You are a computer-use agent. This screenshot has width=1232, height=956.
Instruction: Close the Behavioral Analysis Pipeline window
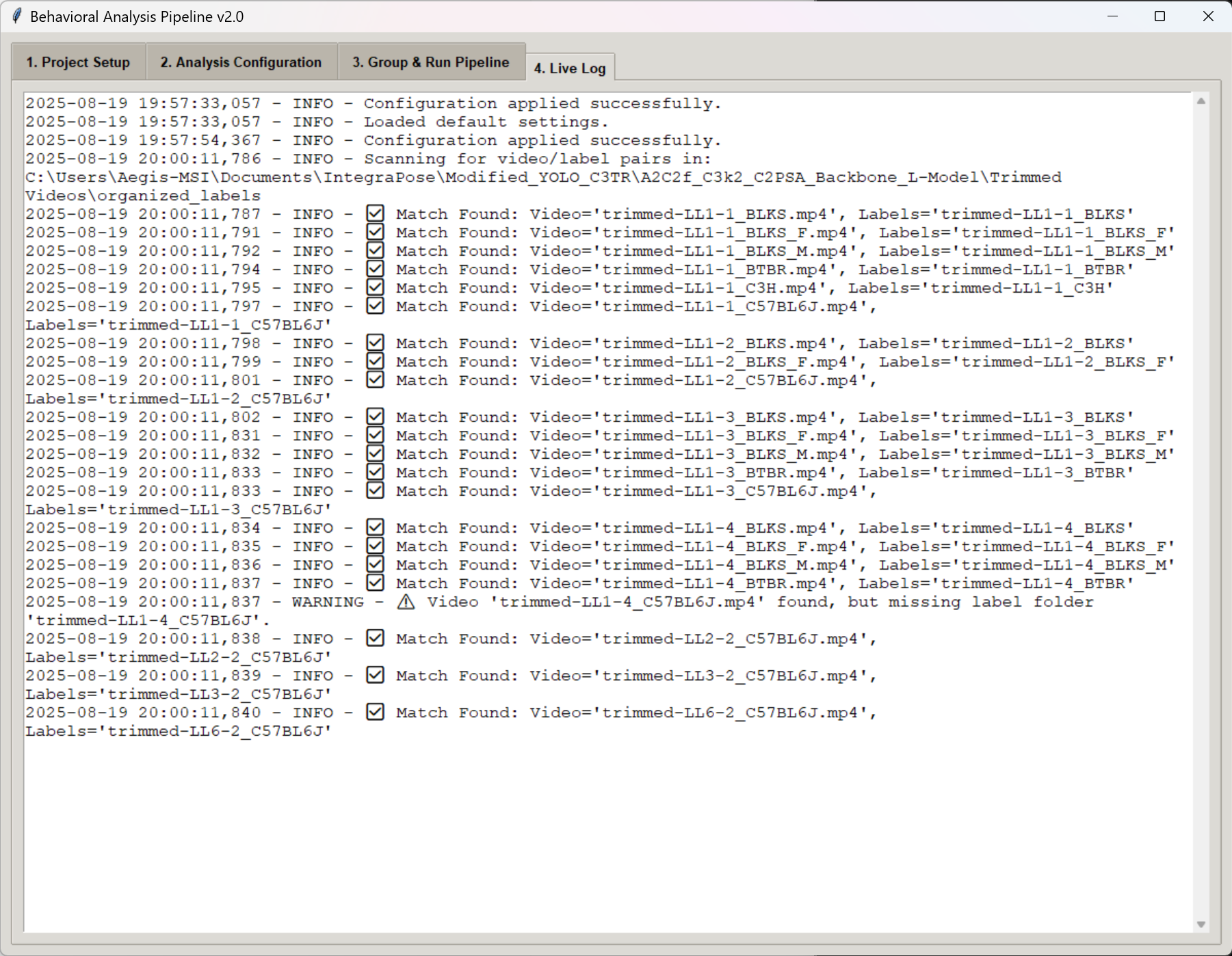pos(1207,16)
